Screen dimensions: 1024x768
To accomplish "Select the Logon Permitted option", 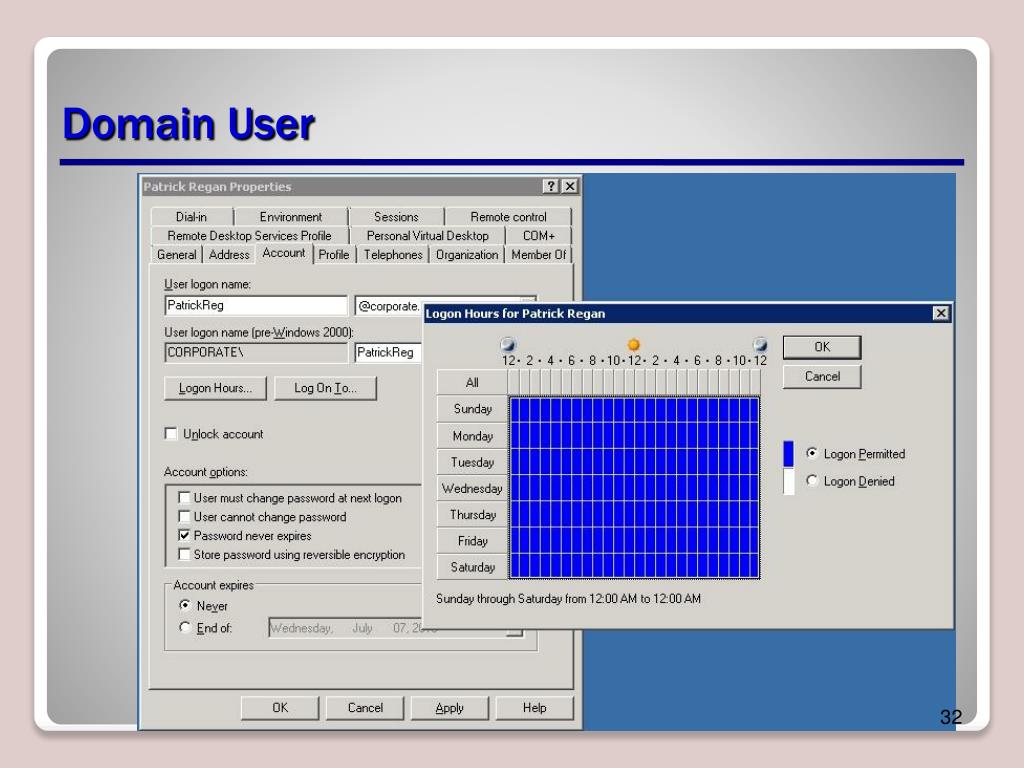I will tap(812, 453).
